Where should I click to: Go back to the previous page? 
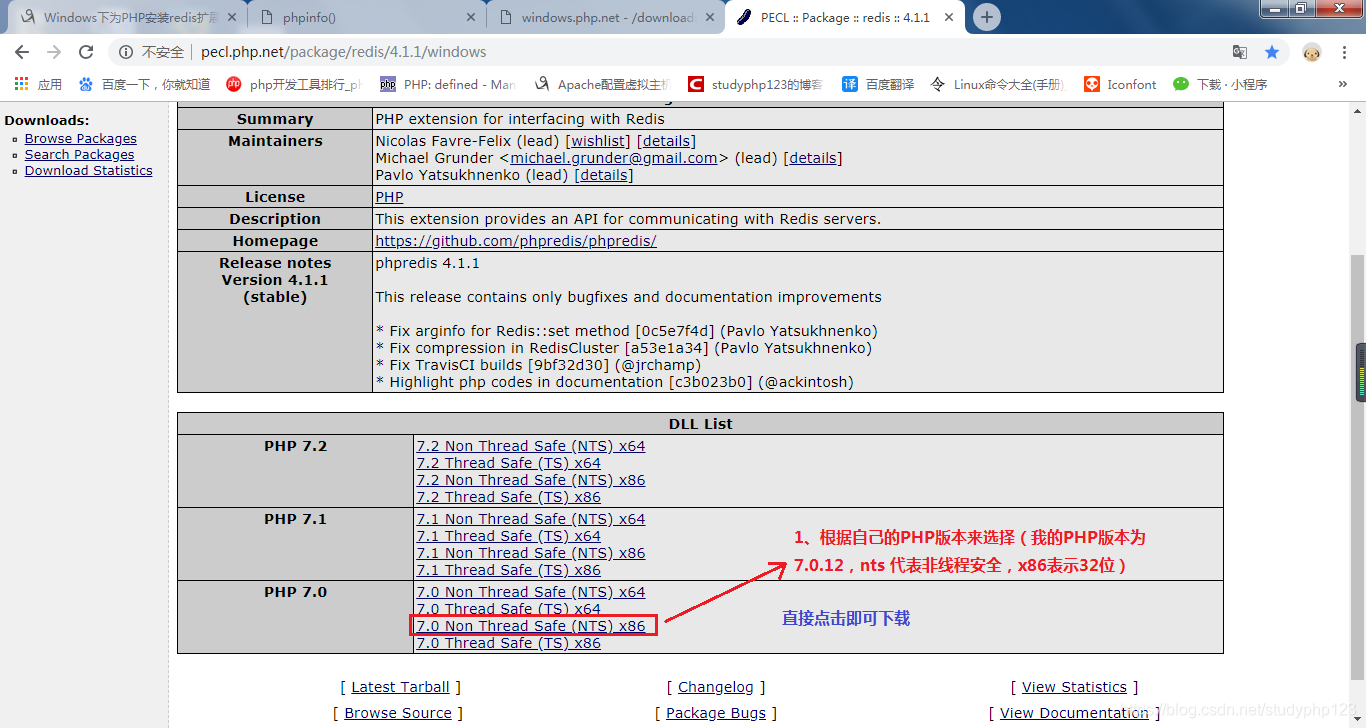[22, 52]
